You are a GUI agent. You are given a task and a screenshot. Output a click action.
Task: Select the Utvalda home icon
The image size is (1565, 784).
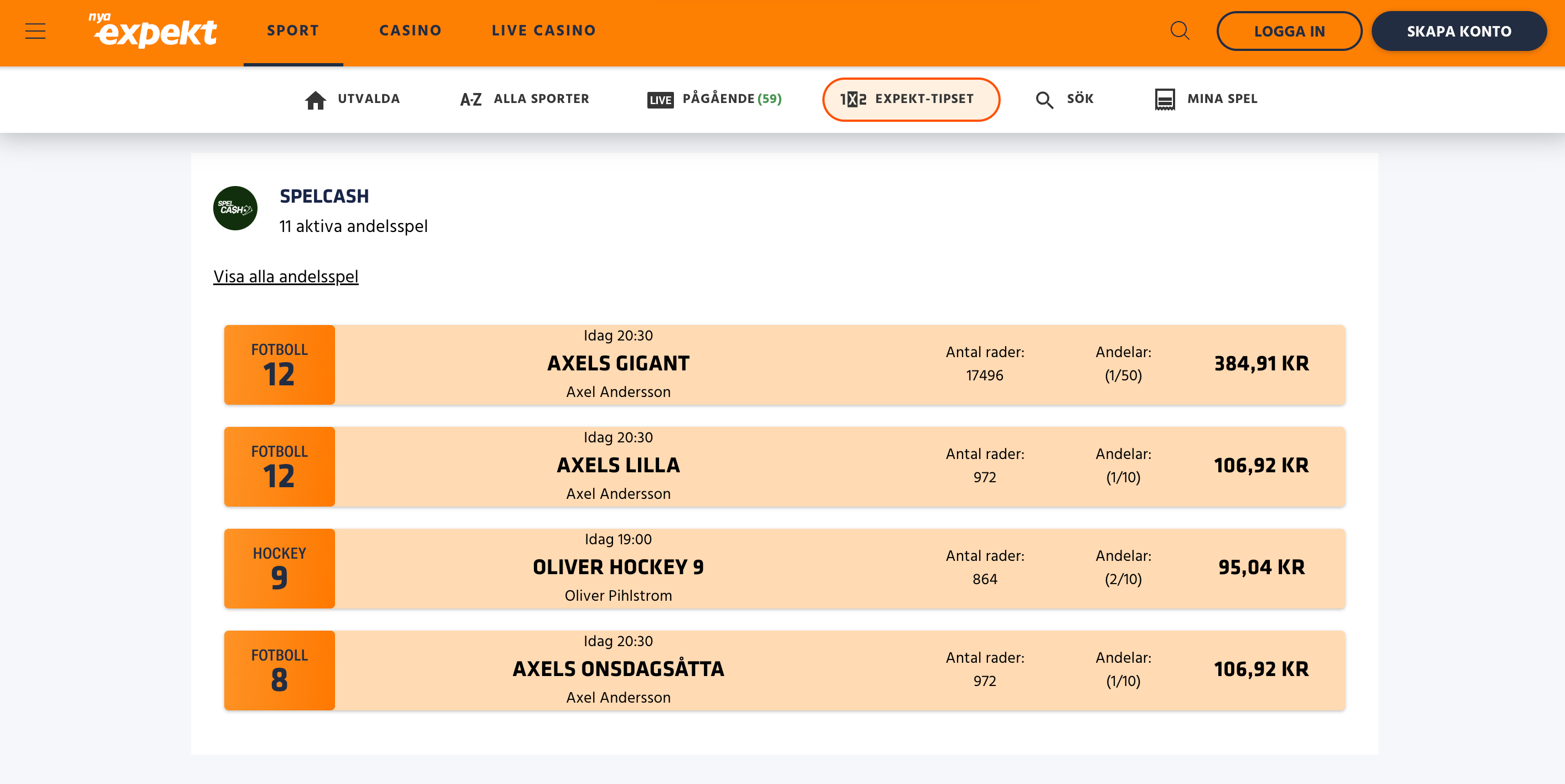316,99
